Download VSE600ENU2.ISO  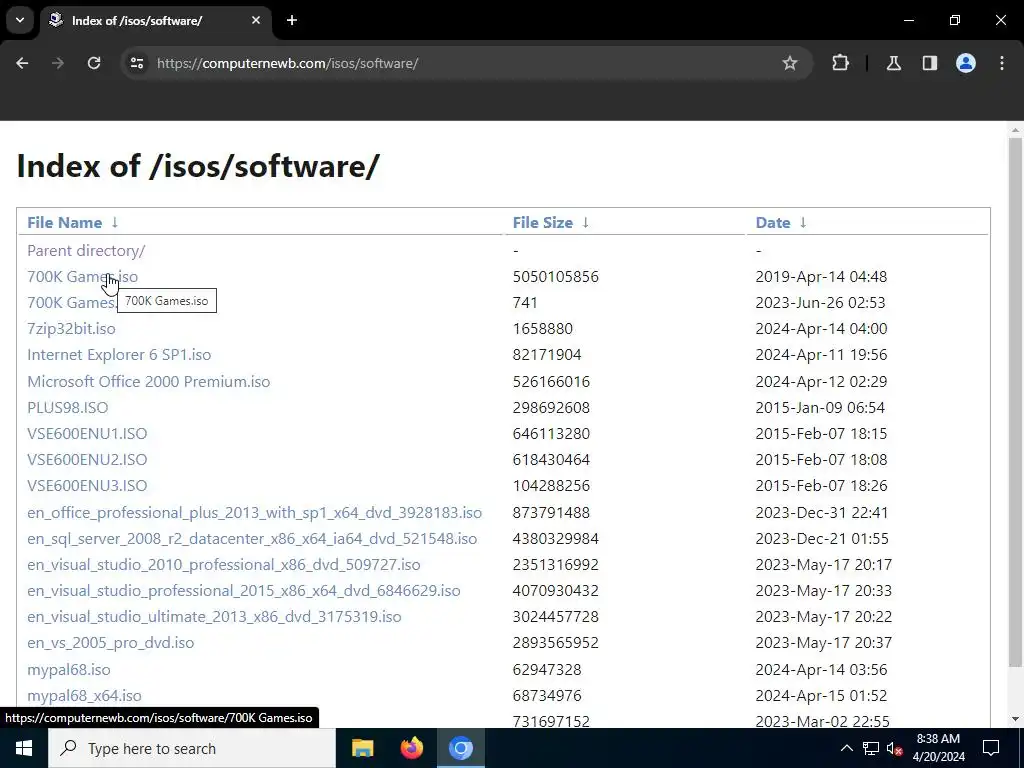click(87, 460)
